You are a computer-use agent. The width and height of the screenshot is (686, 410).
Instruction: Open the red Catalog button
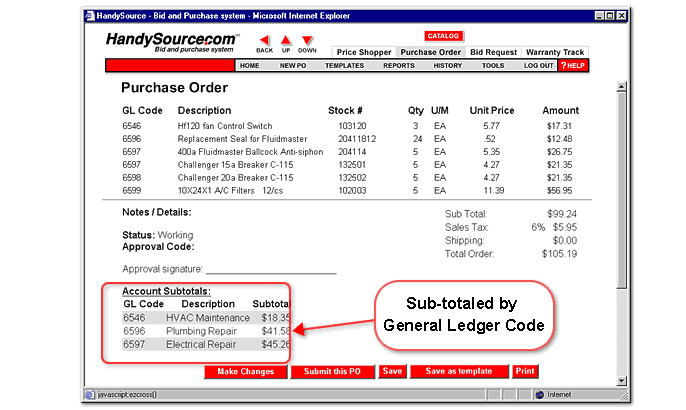[x=443, y=35]
